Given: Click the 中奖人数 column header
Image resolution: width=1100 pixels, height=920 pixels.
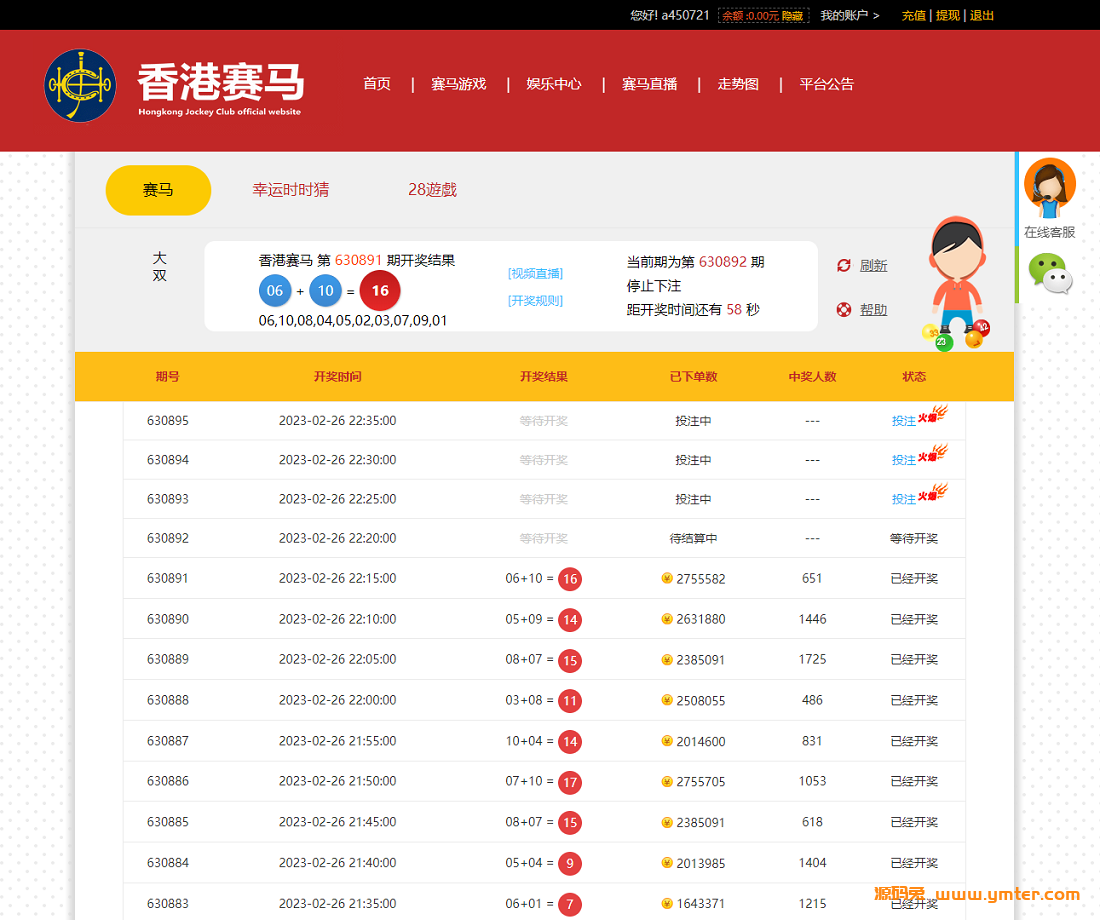Looking at the screenshot, I should click(812, 377).
